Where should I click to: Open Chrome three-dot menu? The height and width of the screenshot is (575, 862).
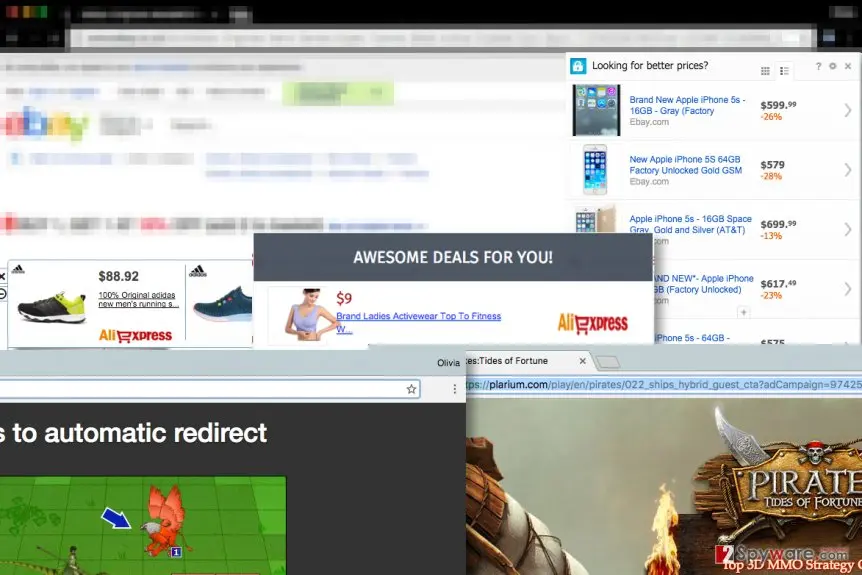[455, 389]
